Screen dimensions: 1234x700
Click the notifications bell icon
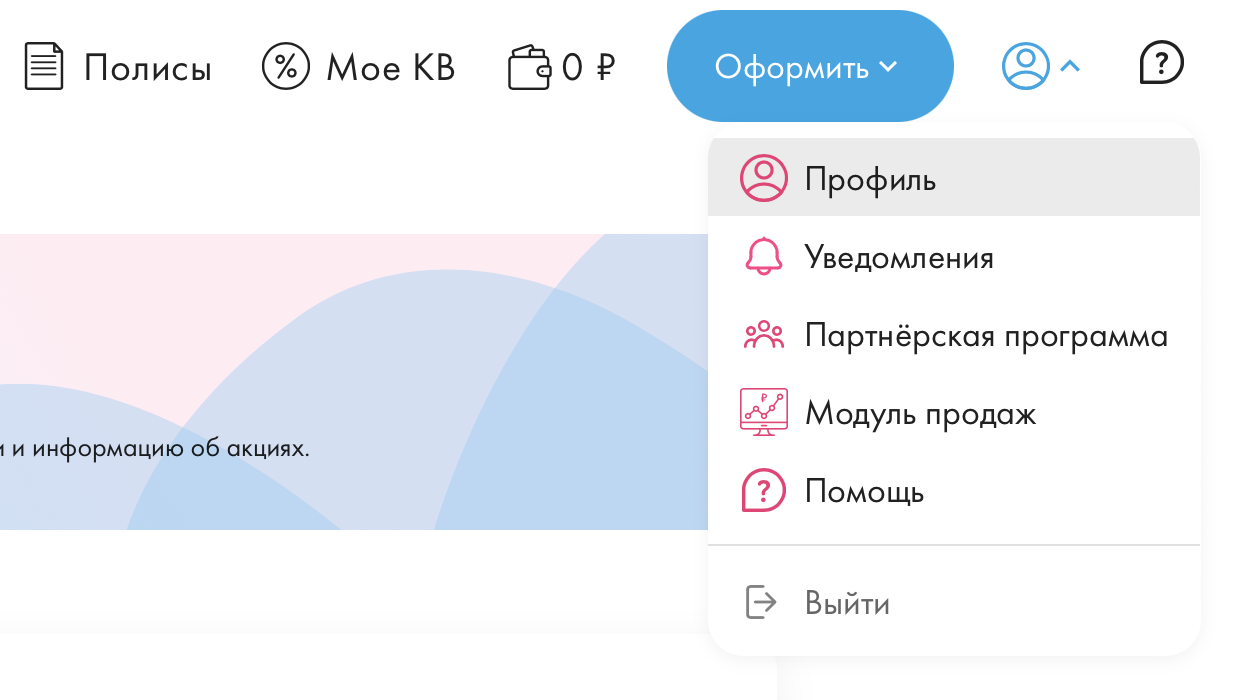point(764,257)
